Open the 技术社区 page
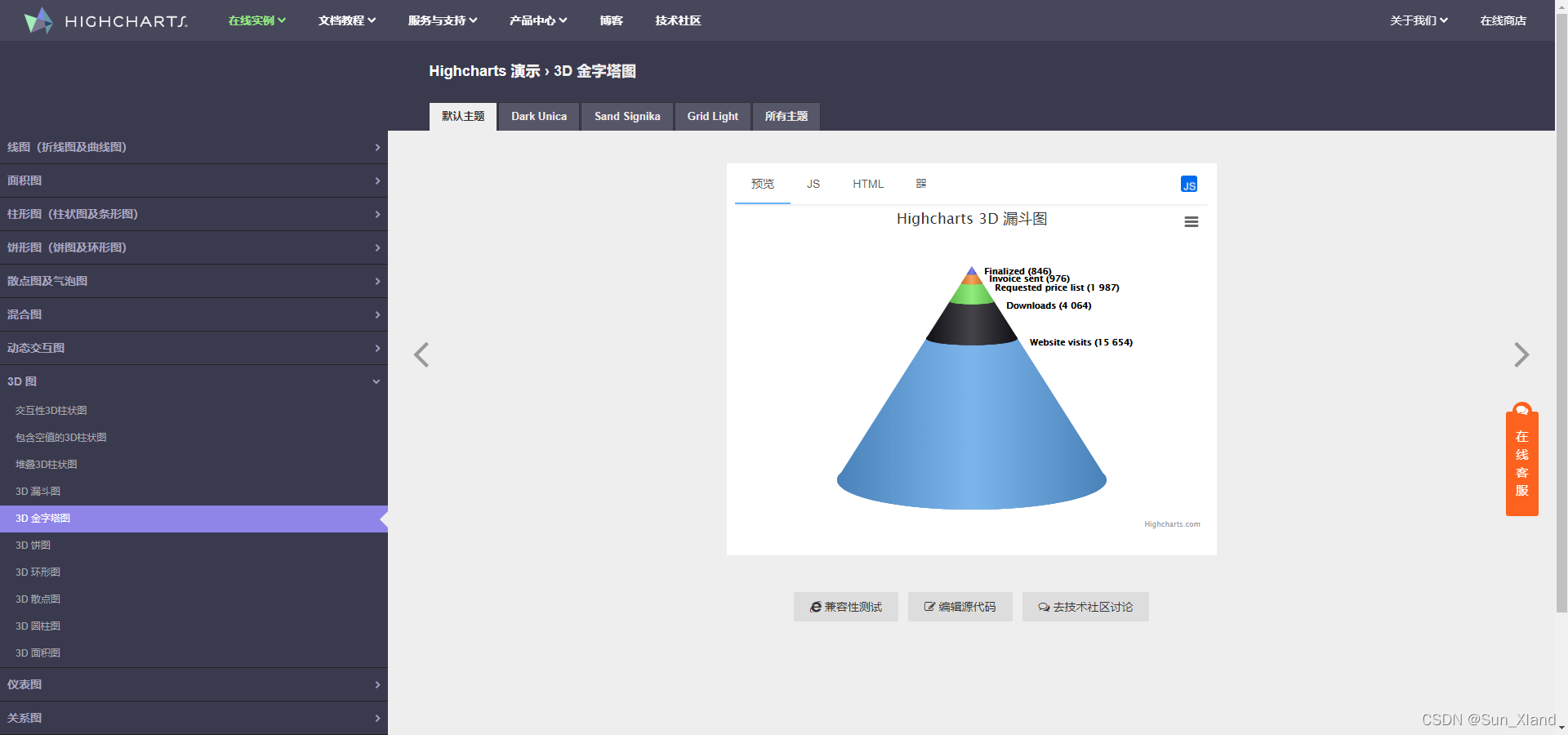The image size is (1568, 735). click(678, 20)
